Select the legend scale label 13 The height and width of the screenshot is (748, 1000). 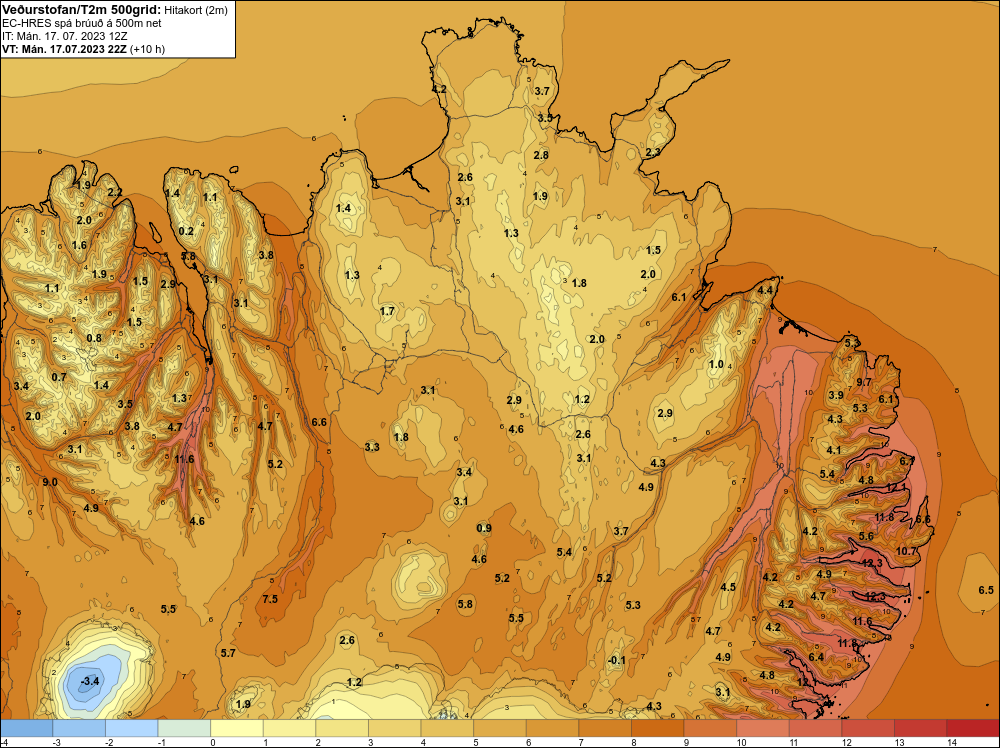coord(899,742)
